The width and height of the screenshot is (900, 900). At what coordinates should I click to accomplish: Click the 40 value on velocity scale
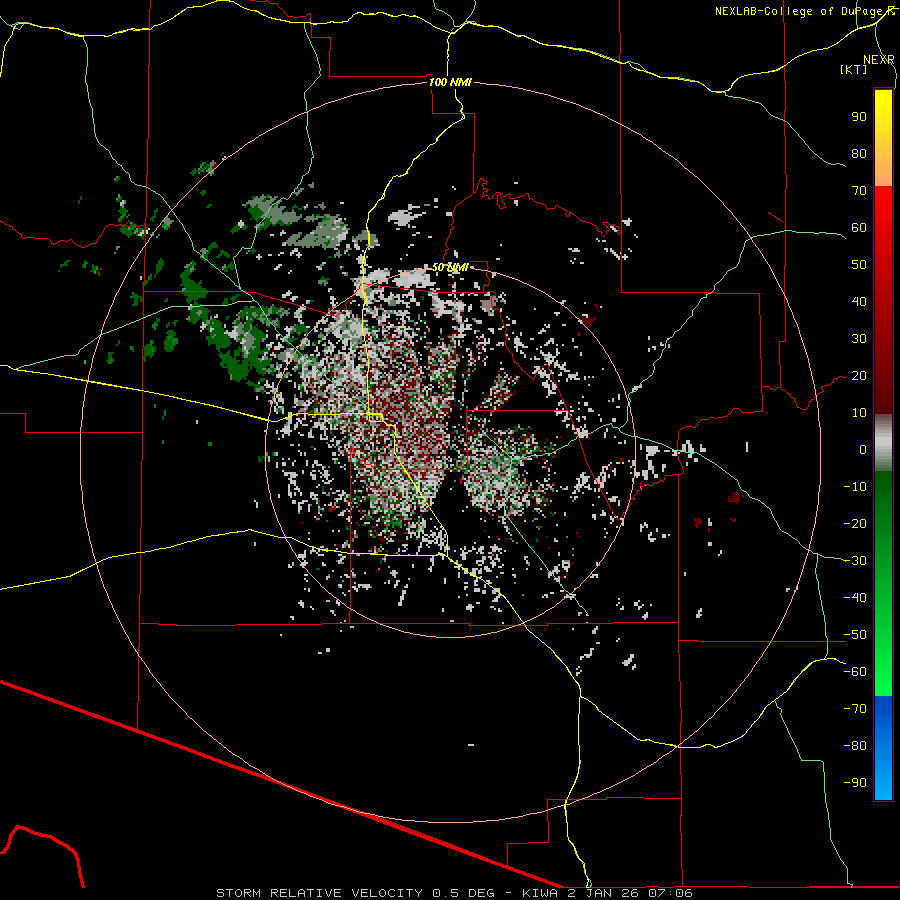859,302
